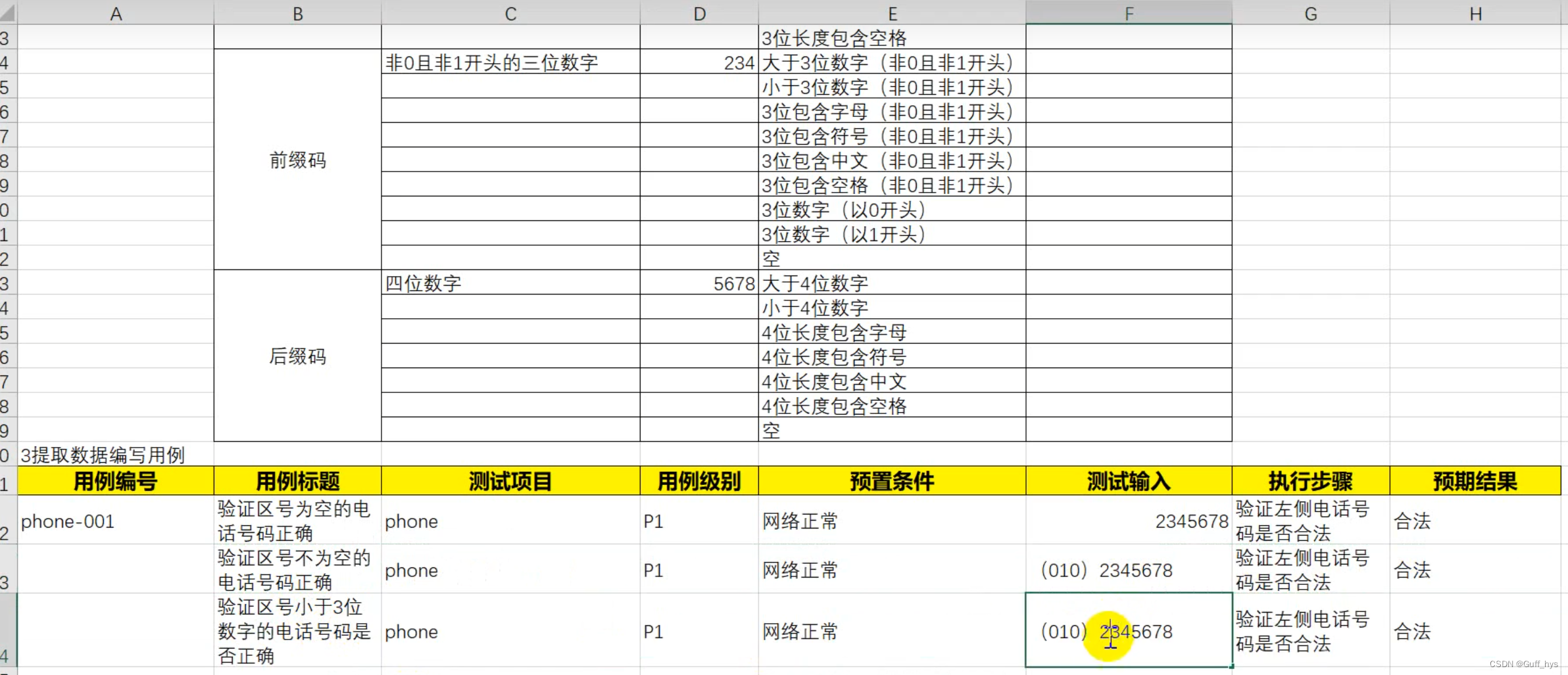Select '小于3位数字（非0且非1开头）' cell
Screen dimensions: 1568x675
(x=892, y=86)
